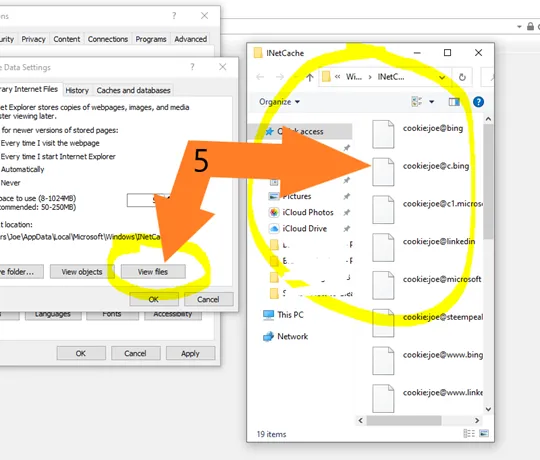Image resolution: width=540 pixels, height=460 pixels.
Task: Expand the address bar history dropdown
Action: coord(442,77)
